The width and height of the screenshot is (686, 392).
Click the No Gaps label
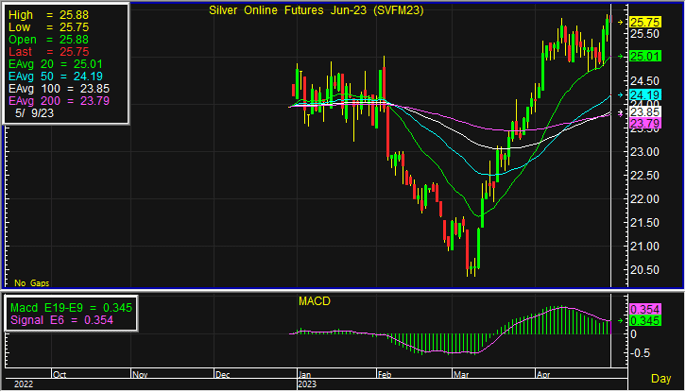tap(32, 283)
